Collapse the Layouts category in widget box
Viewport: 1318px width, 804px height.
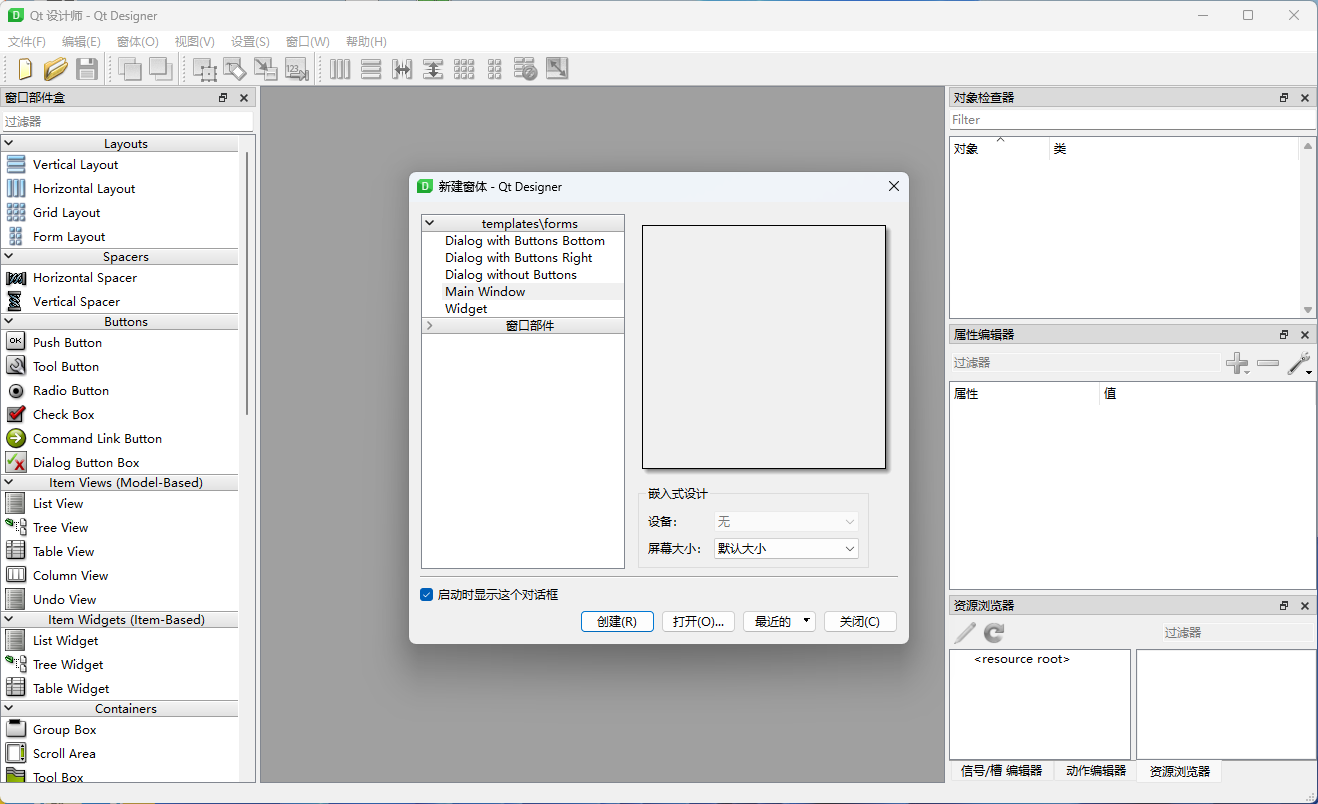coord(9,144)
